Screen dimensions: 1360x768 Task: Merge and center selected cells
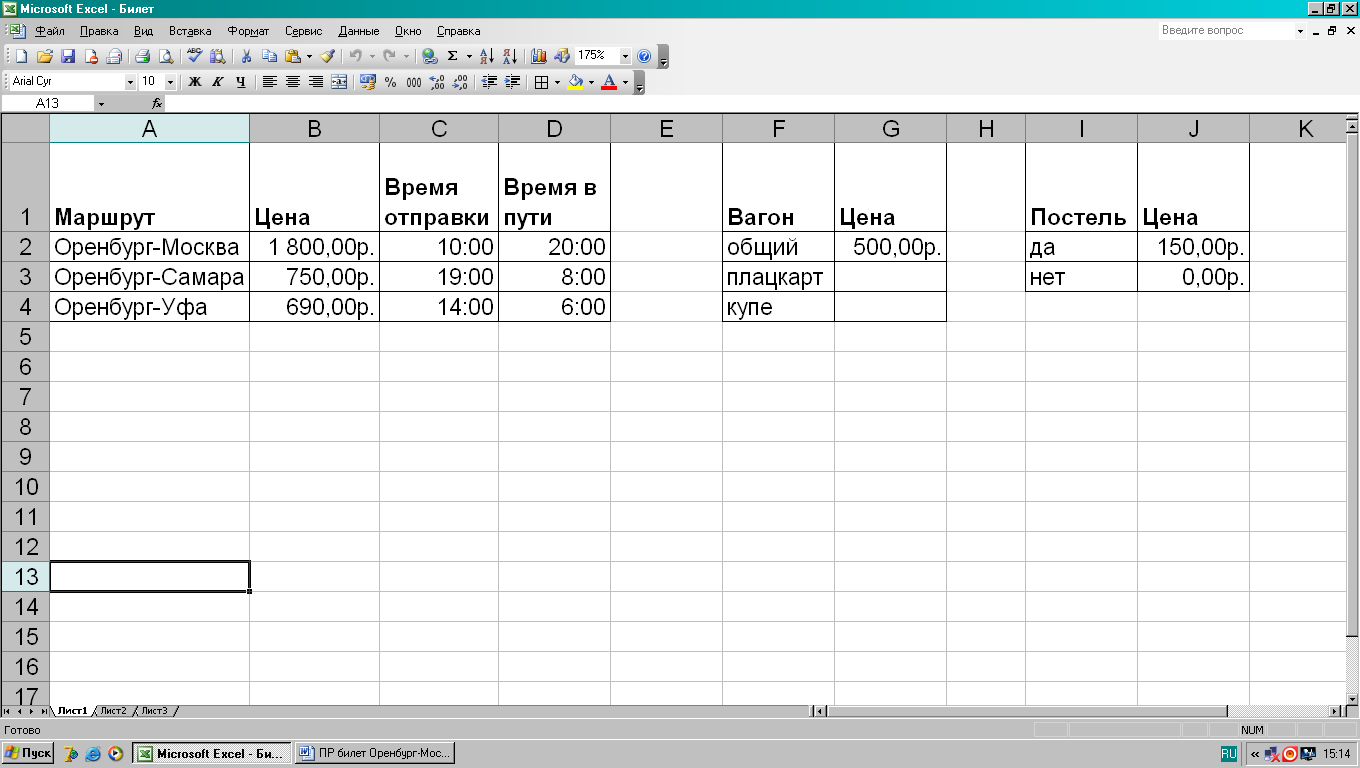pos(339,82)
